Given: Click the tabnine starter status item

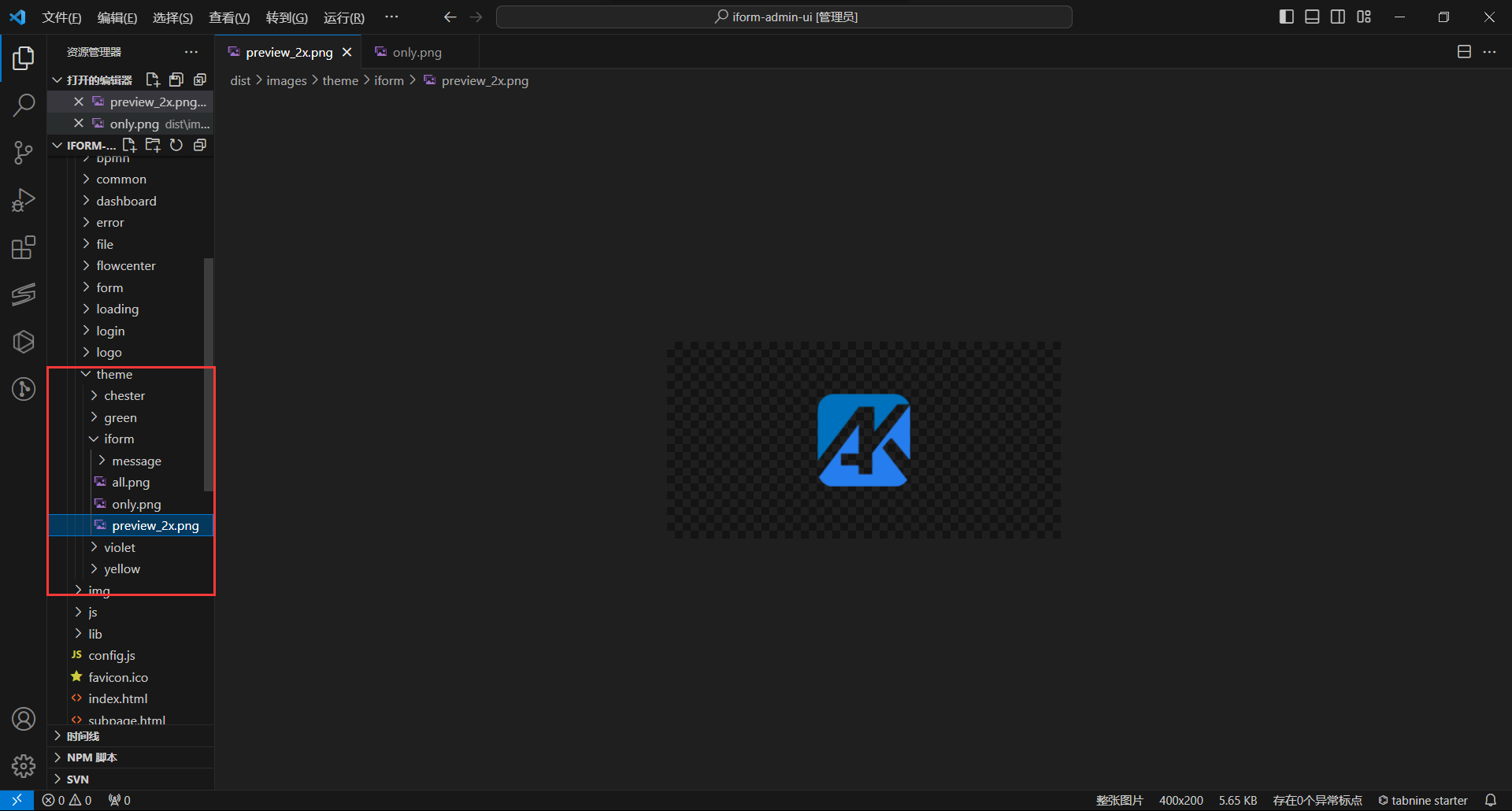Looking at the screenshot, I should (1422, 800).
